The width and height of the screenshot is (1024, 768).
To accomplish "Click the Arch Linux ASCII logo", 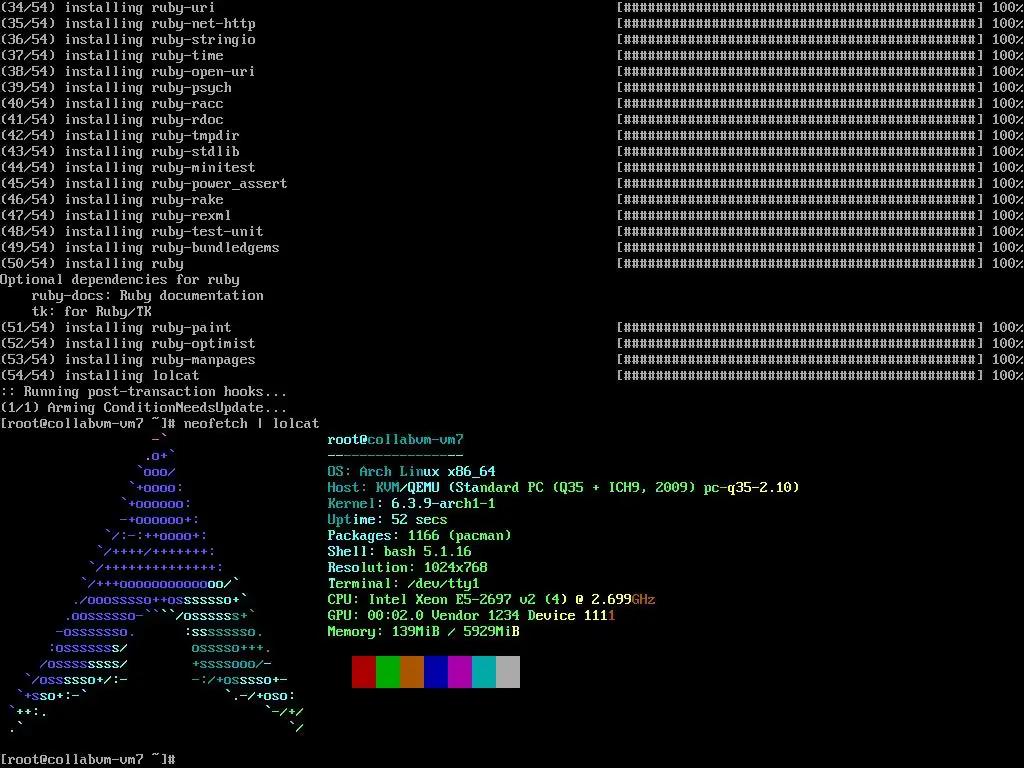I will tap(157, 583).
